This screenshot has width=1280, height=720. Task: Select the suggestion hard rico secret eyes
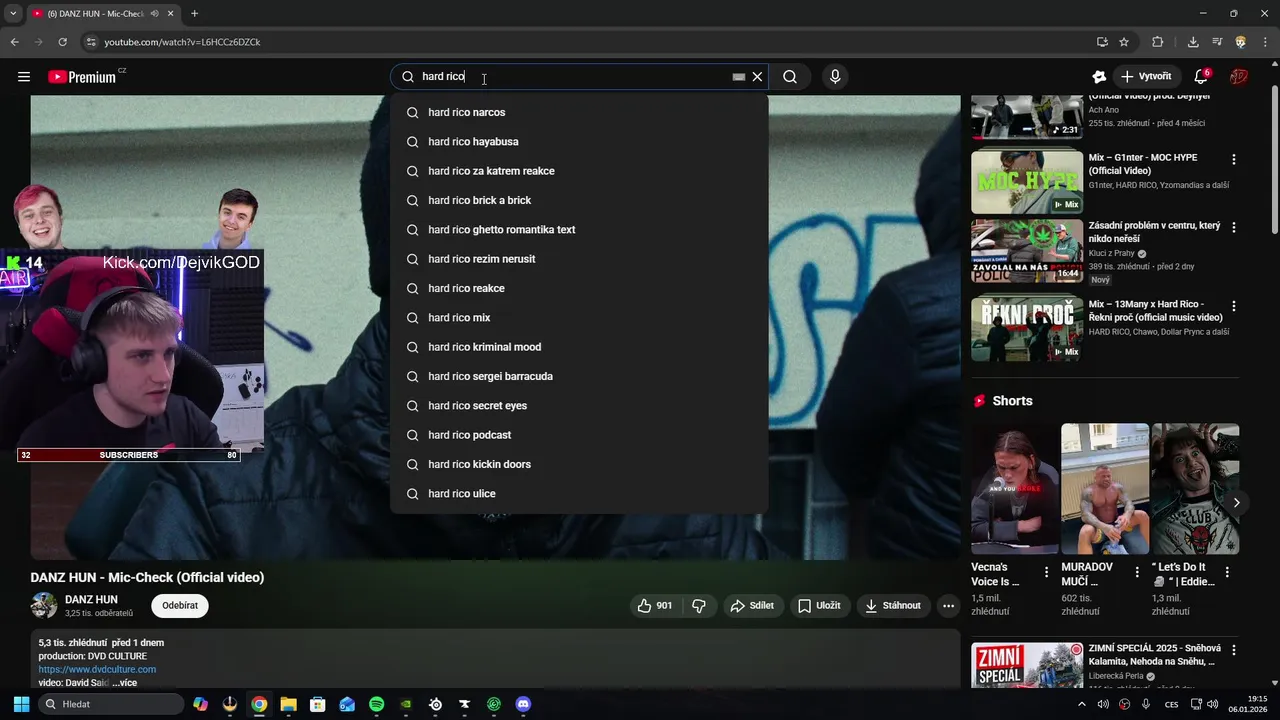[x=580, y=406]
